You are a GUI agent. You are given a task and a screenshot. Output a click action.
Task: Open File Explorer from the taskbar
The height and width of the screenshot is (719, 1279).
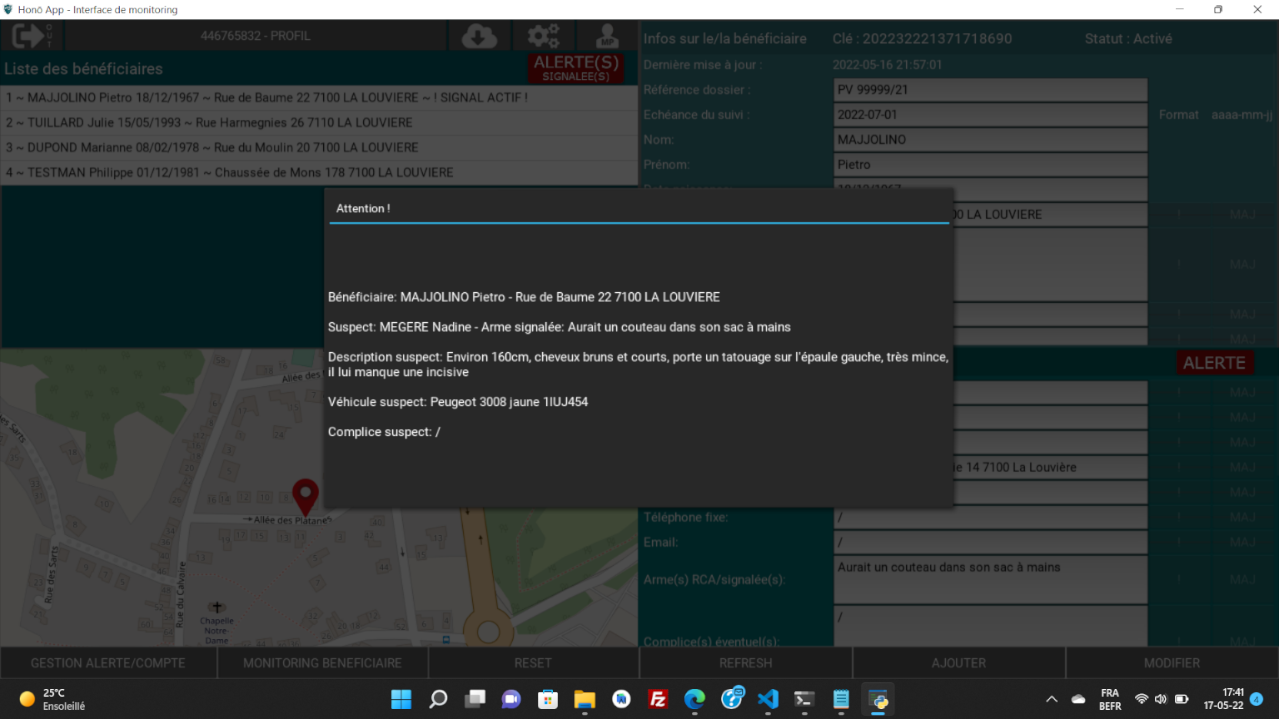[584, 699]
